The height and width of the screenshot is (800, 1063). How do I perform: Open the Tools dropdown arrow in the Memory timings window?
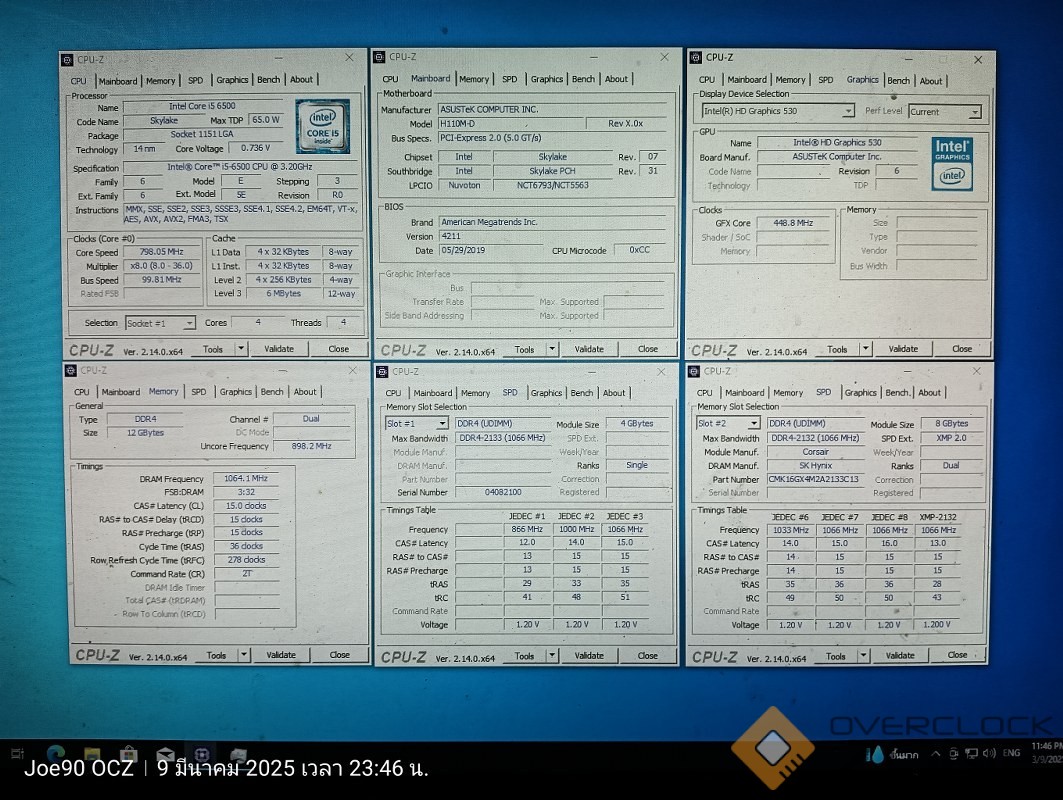pyautogui.click(x=244, y=654)
